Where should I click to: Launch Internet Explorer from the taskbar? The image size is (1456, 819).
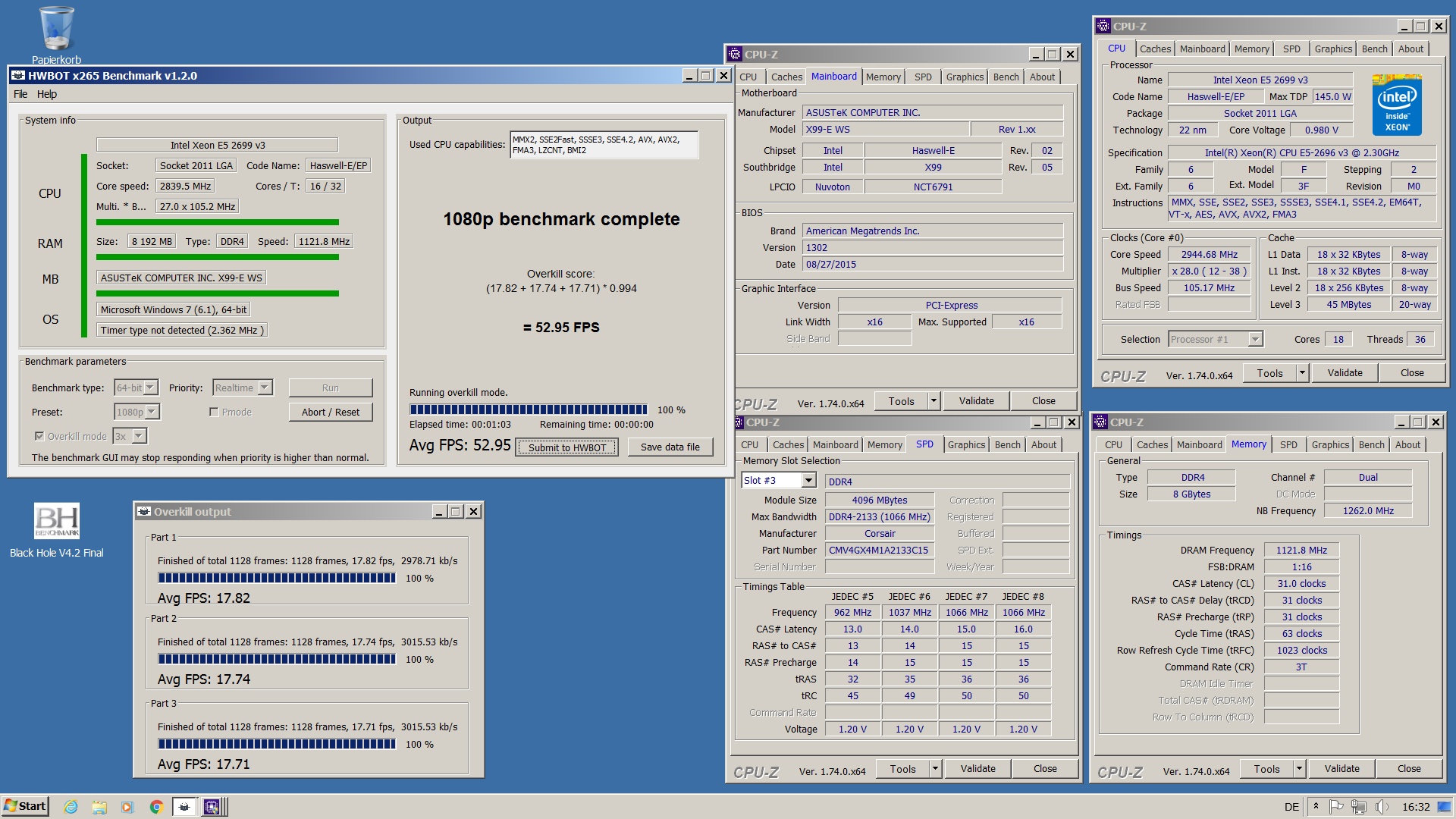tap(71, 807)
